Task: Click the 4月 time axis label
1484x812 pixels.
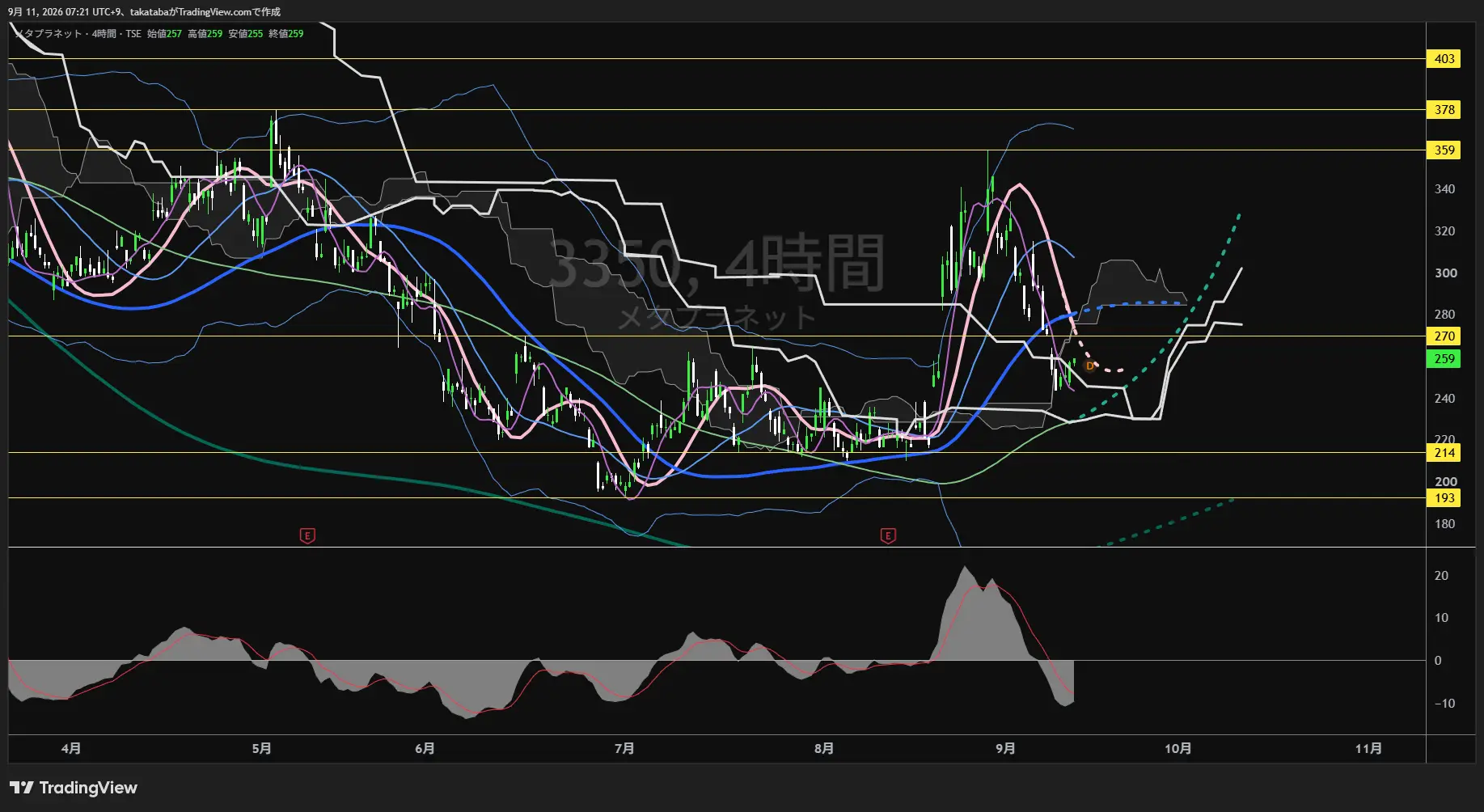Action: (x=71, y=749)
